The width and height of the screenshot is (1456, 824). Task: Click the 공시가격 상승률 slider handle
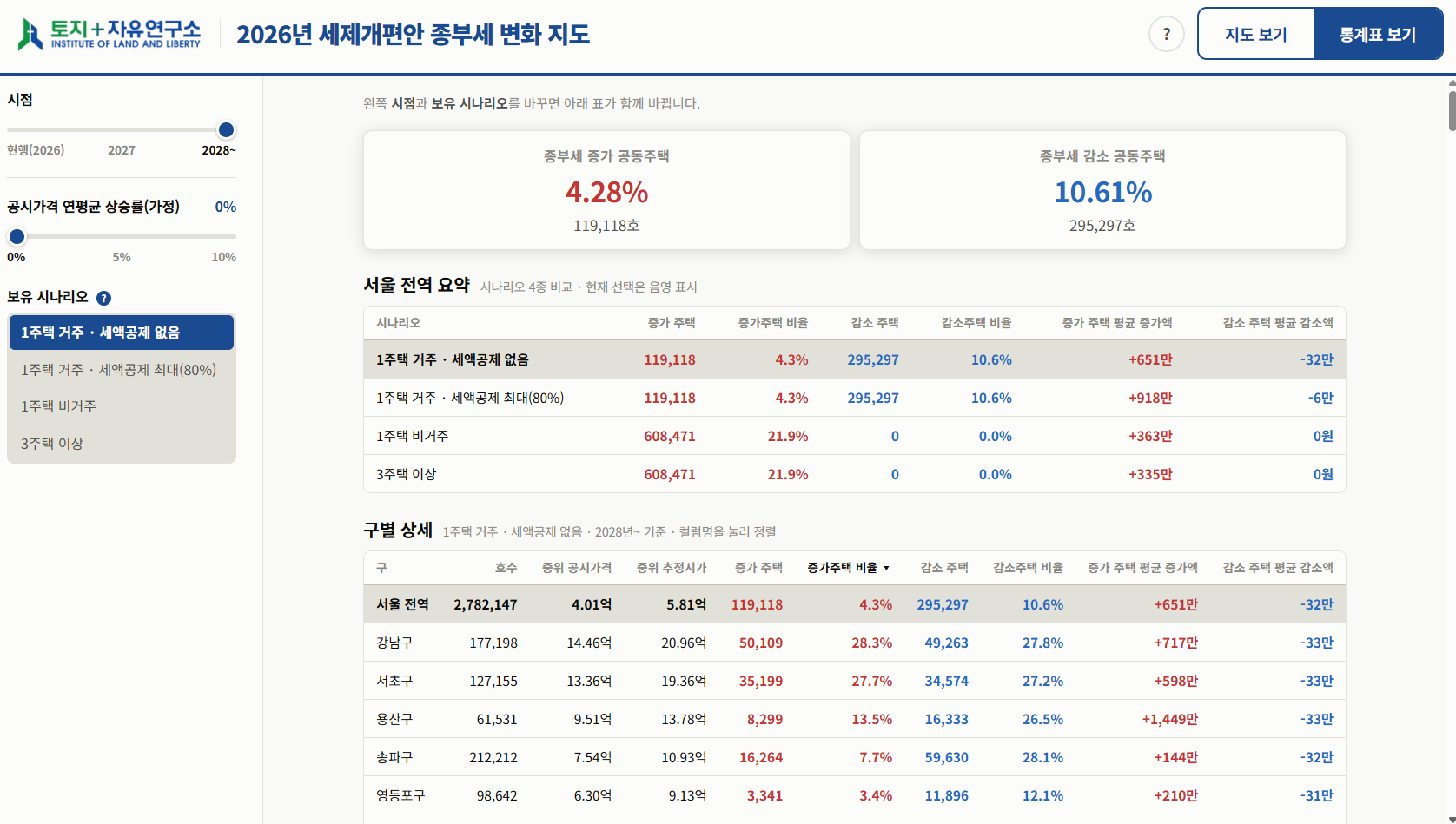point(17,236)
